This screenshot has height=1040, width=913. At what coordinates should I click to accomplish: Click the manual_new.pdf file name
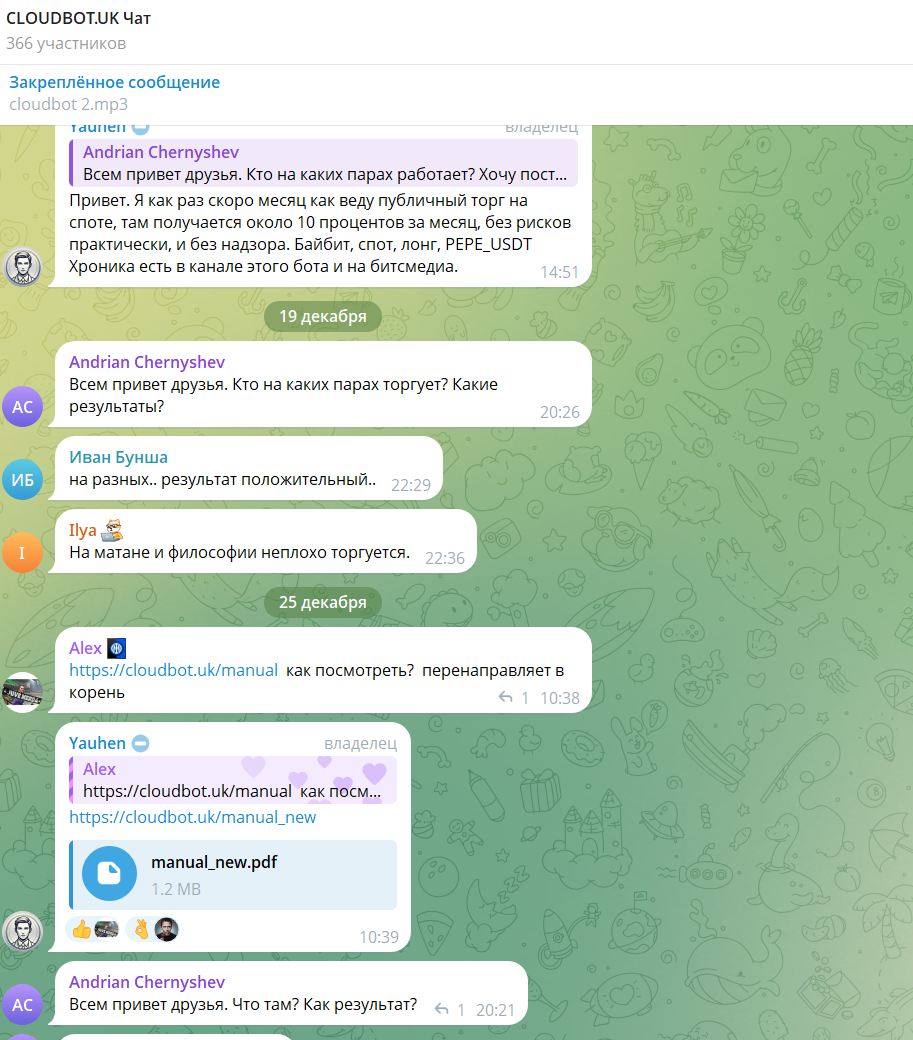click(213, 862)
